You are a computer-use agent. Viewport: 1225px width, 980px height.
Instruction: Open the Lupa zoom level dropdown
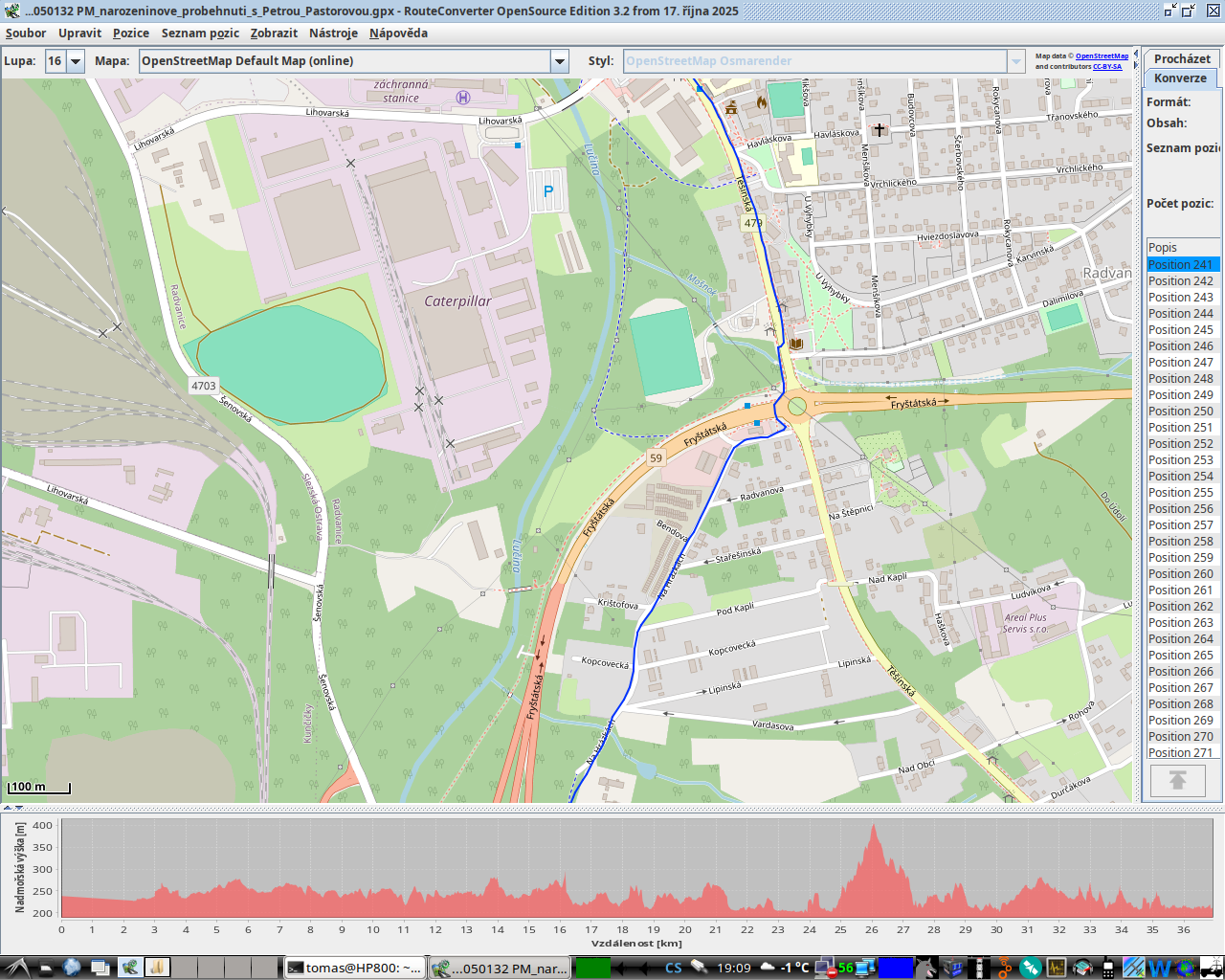click(75, 61)
